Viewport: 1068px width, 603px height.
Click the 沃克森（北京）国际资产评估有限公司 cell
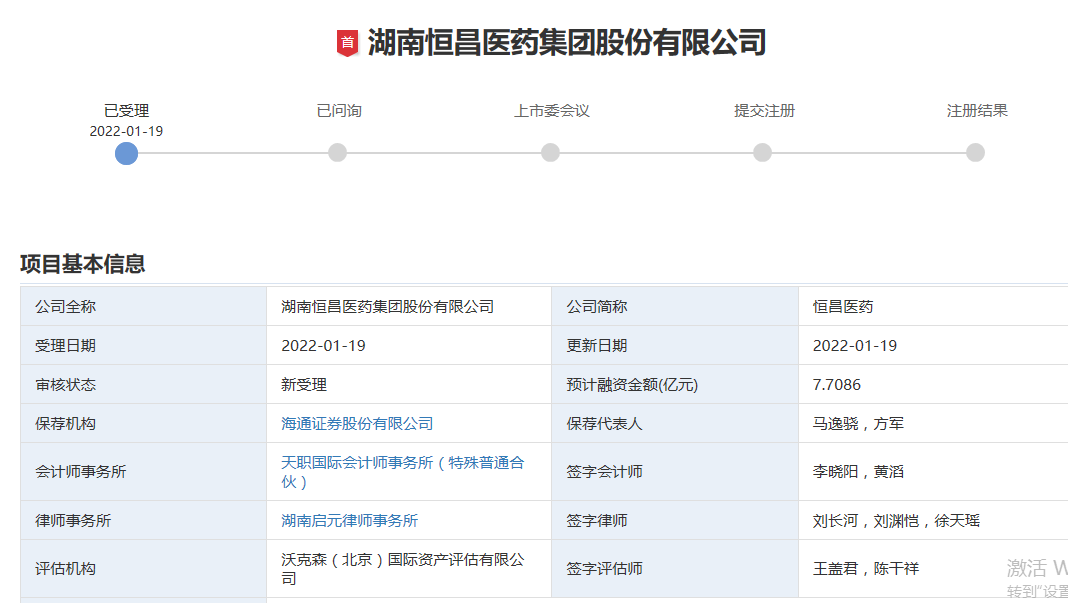click(x=409, y=568)
